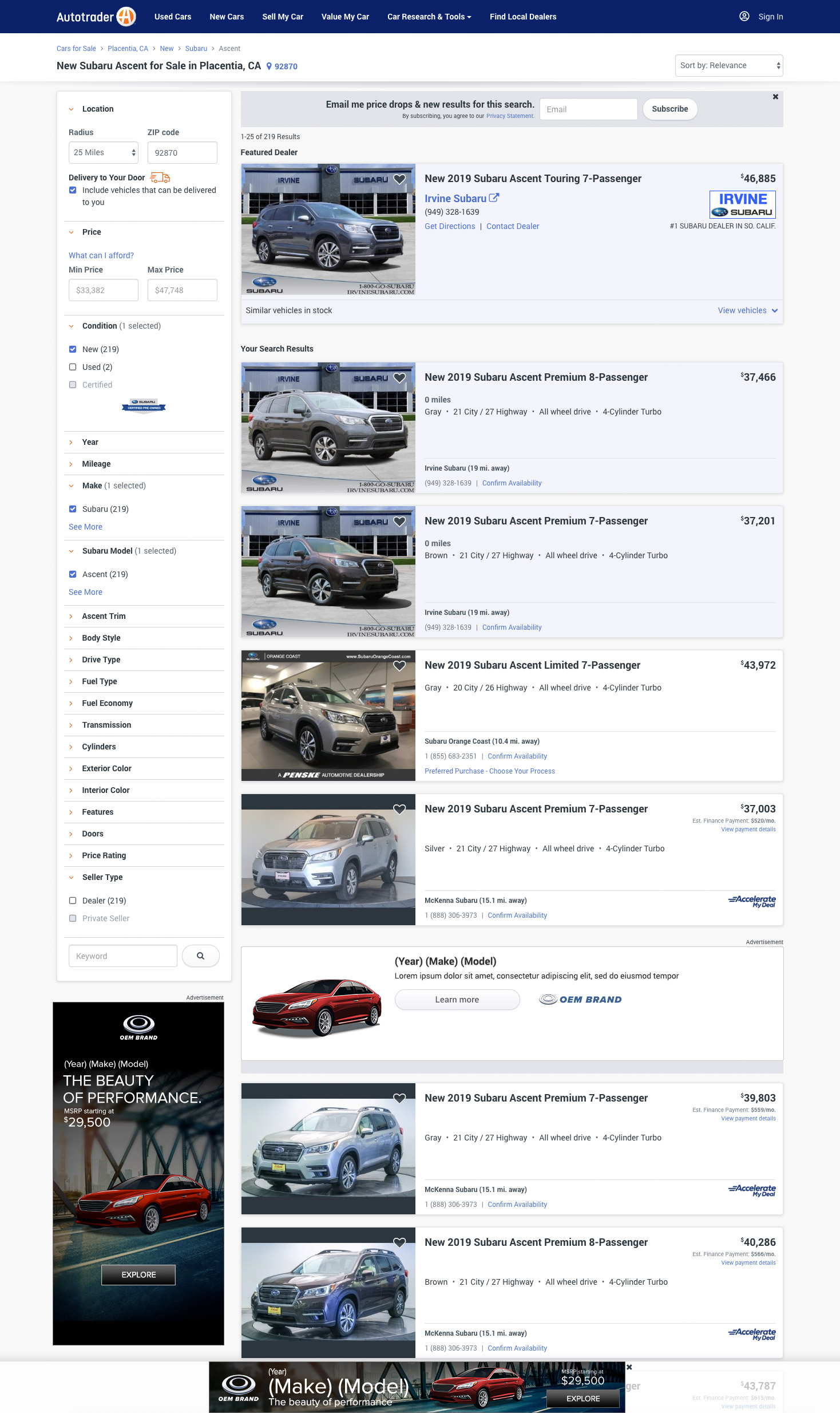This screenshot has height=1413, width=840.
Task: Expand View vehicles for similar stock
Action: click(748, 310)
